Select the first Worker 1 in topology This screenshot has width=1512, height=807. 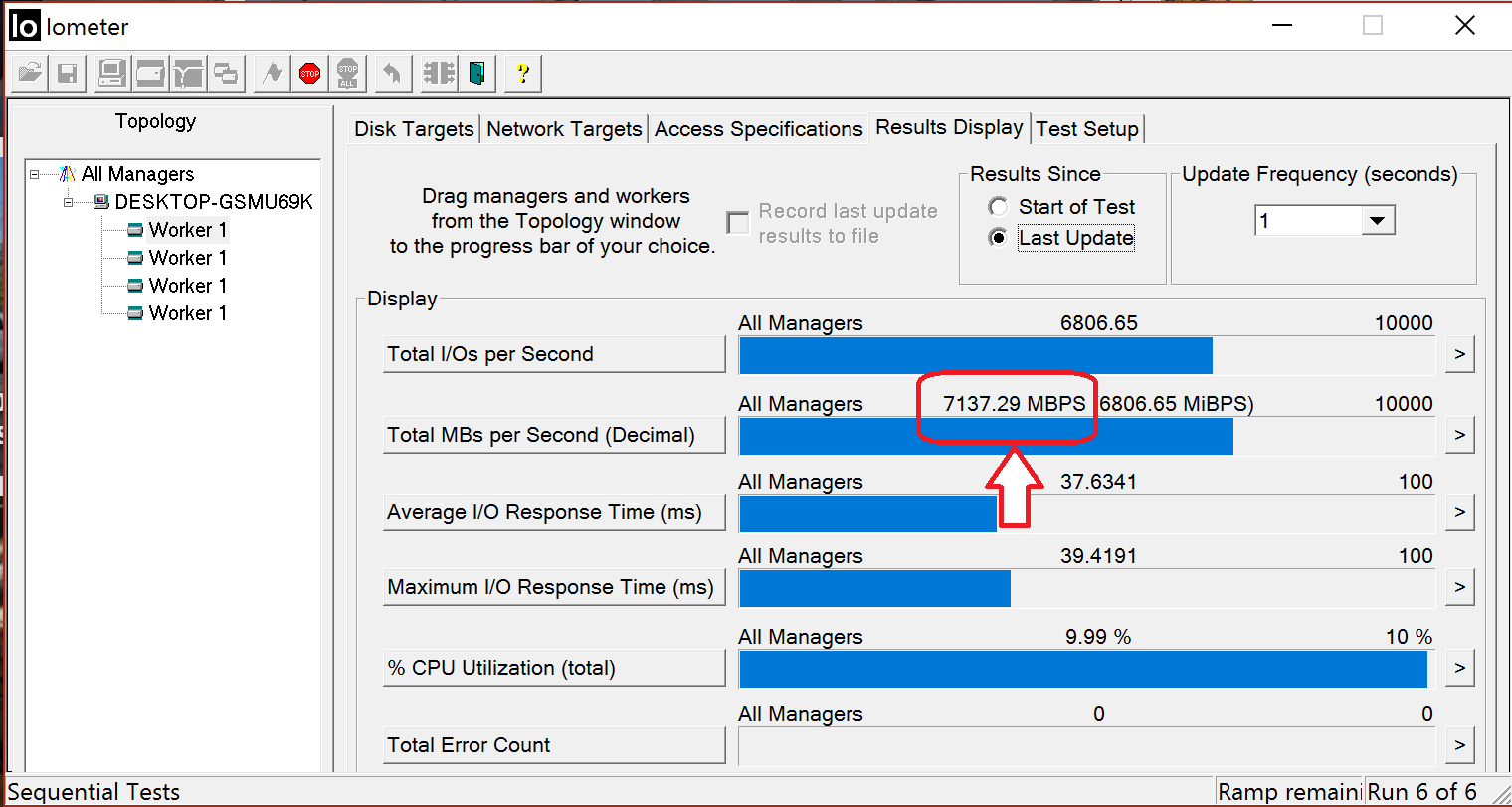tap(187, 230)
